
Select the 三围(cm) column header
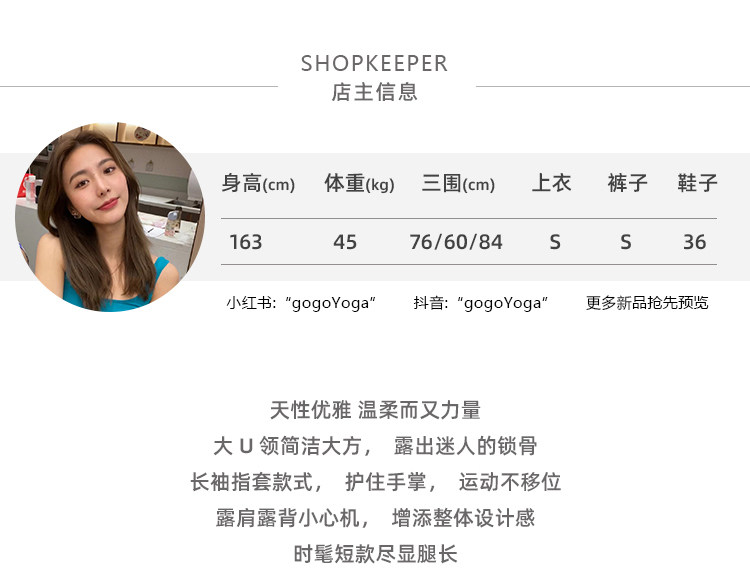coord(458,183)
